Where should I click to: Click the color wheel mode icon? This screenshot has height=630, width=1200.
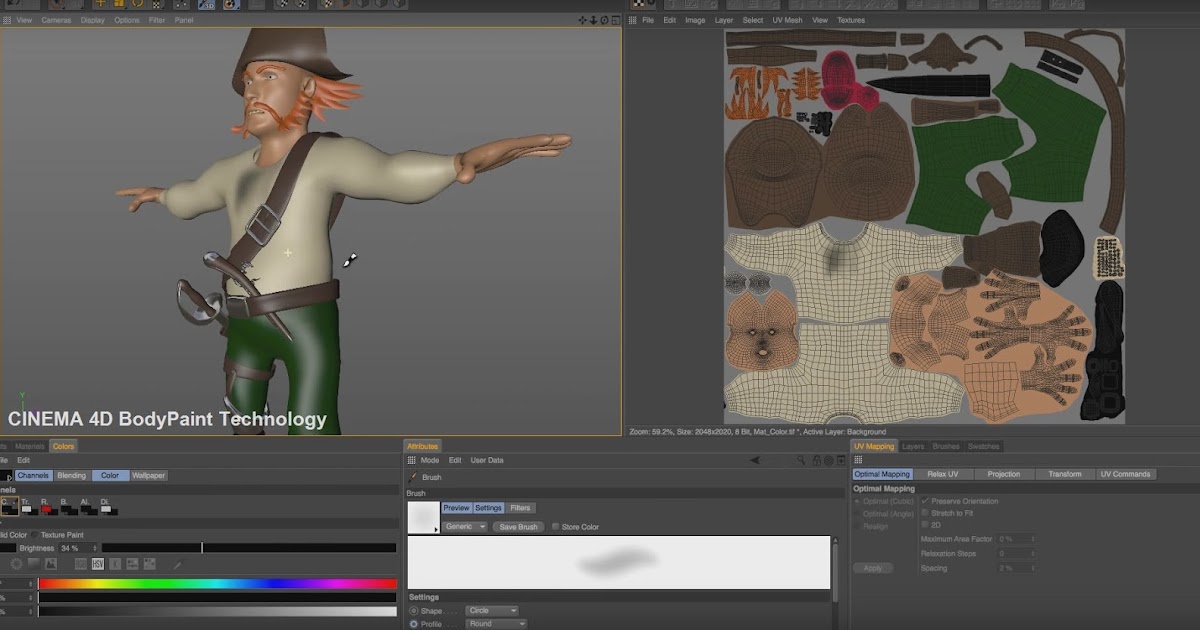(16, 564)
